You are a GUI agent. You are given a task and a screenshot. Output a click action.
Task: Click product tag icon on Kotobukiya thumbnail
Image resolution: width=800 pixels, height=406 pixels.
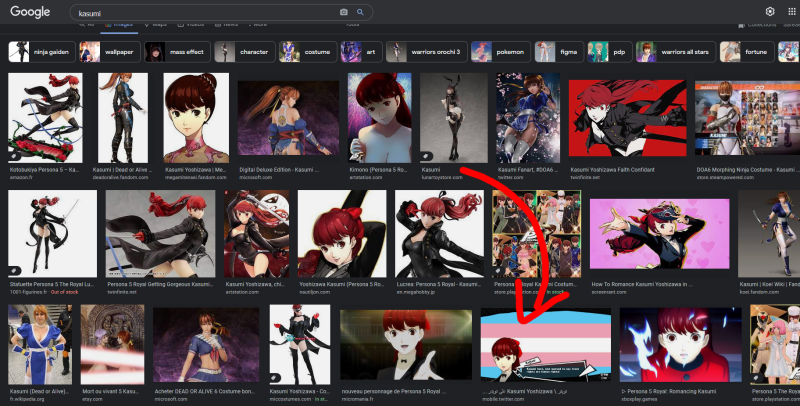pyautogui.click(x=15, y=157)
